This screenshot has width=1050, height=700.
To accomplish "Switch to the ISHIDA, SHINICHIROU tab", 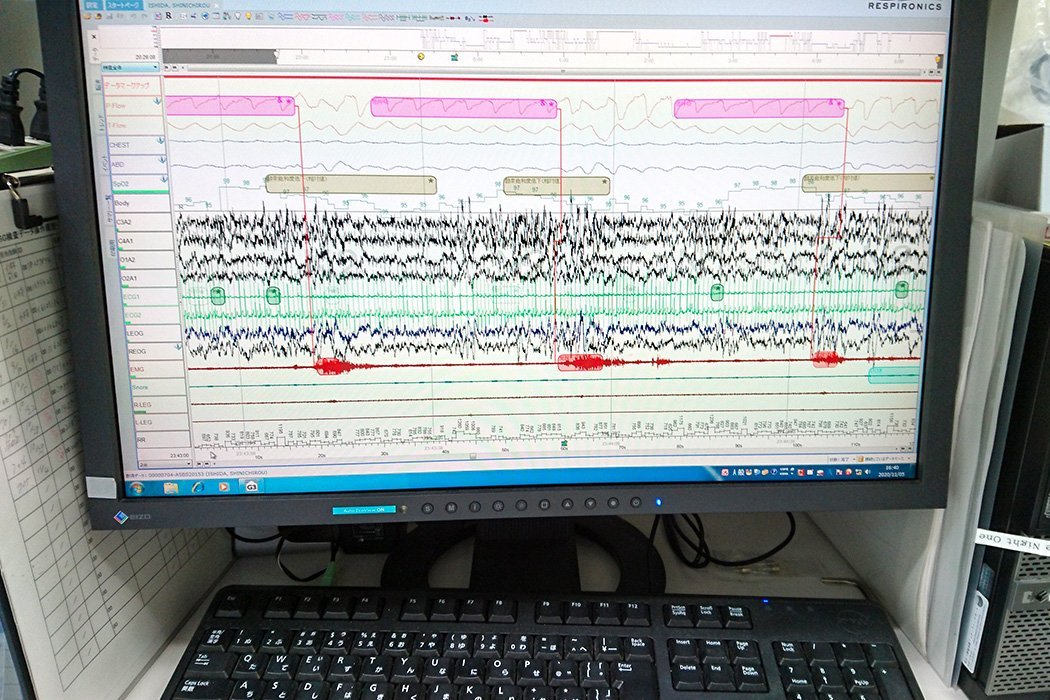I will tap(178, 4).
